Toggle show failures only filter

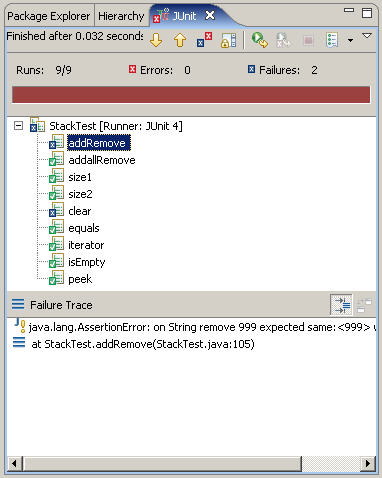204,40
